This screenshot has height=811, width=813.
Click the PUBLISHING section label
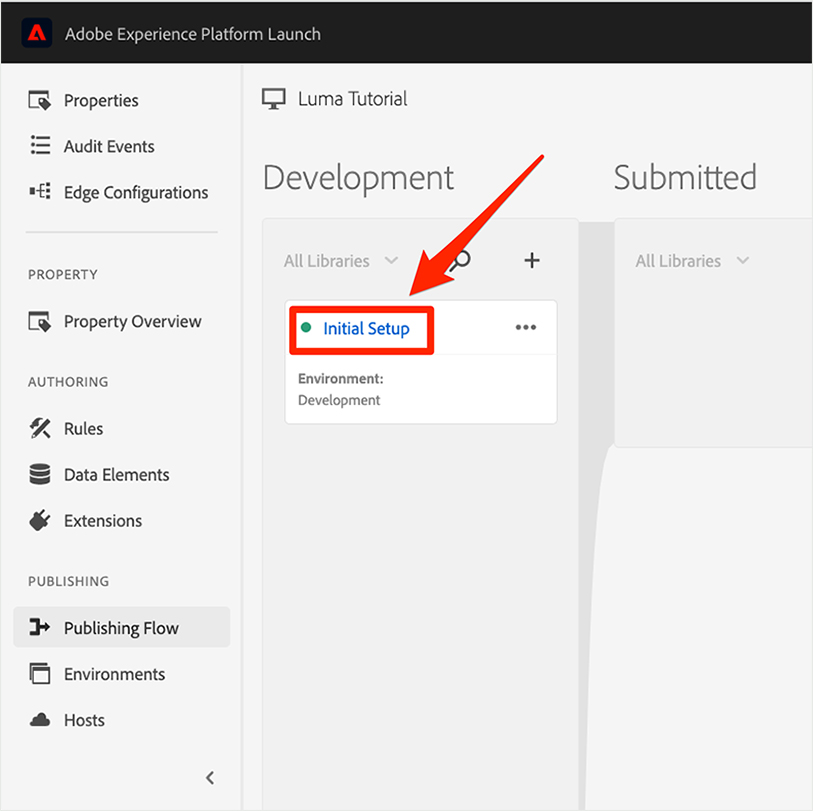68,581
